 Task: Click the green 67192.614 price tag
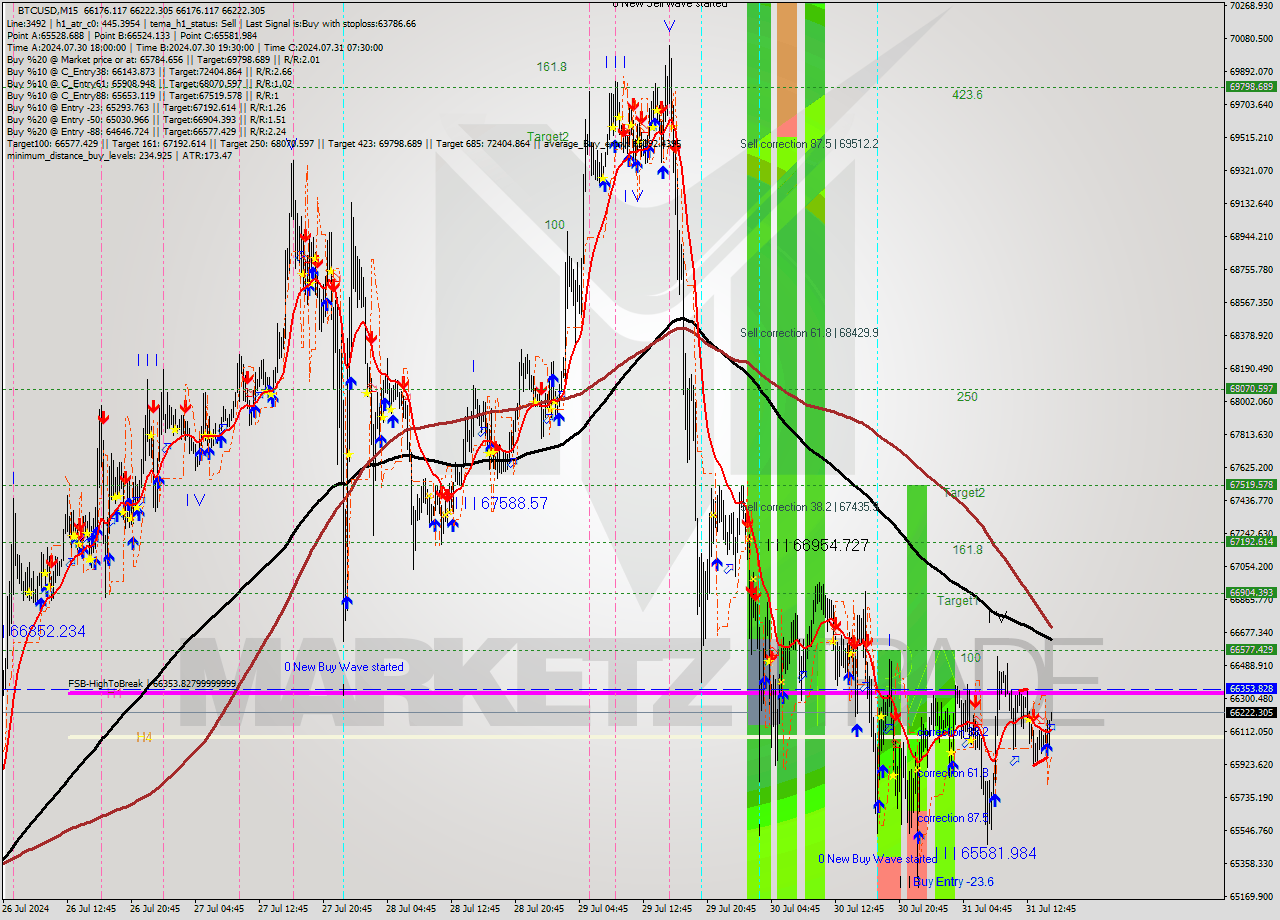[1250, 542]
